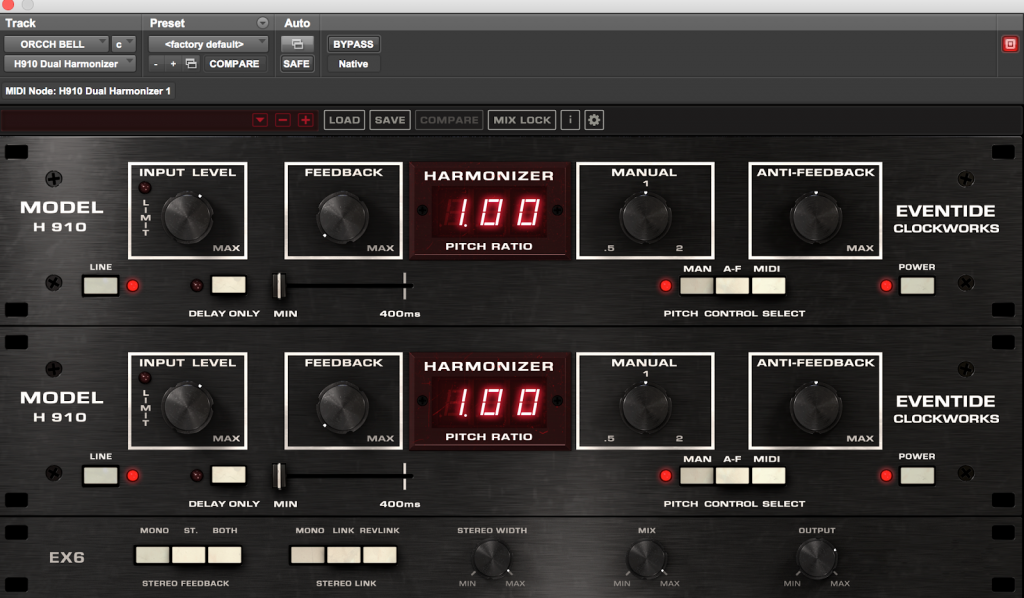Viewport: 1024px width, 598px height.
Task: Toggle the lower unit's Delay Only button
Action: [229, 475]
